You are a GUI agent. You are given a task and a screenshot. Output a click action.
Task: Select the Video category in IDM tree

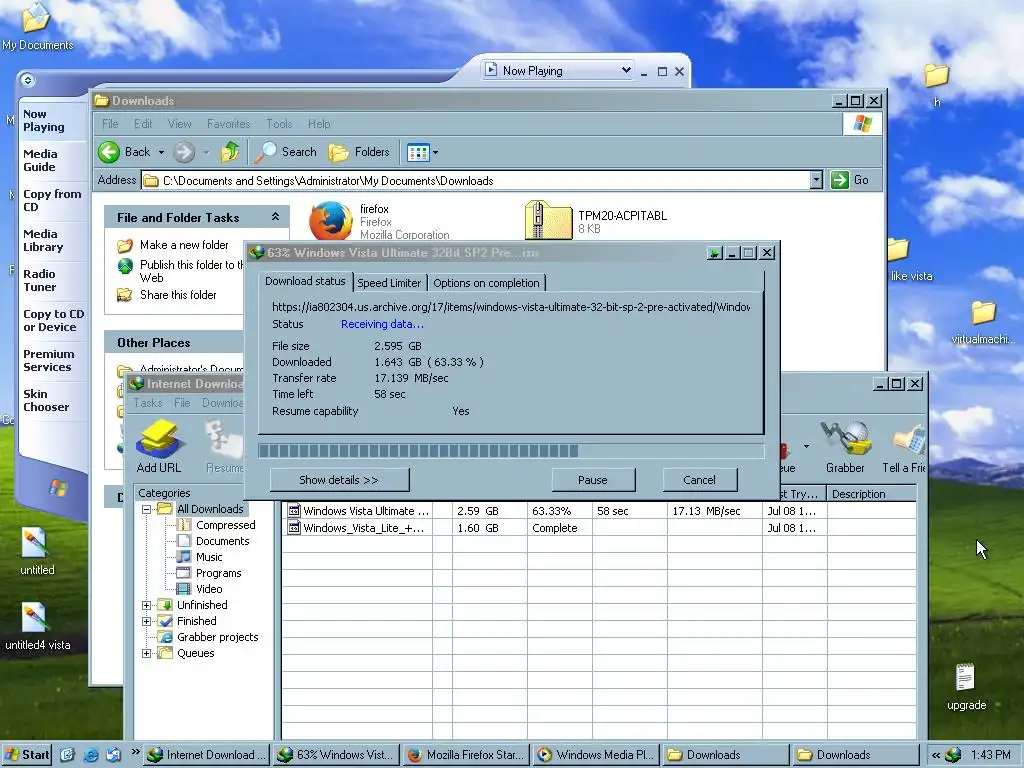pyautogui.click(x=209, y=589)
